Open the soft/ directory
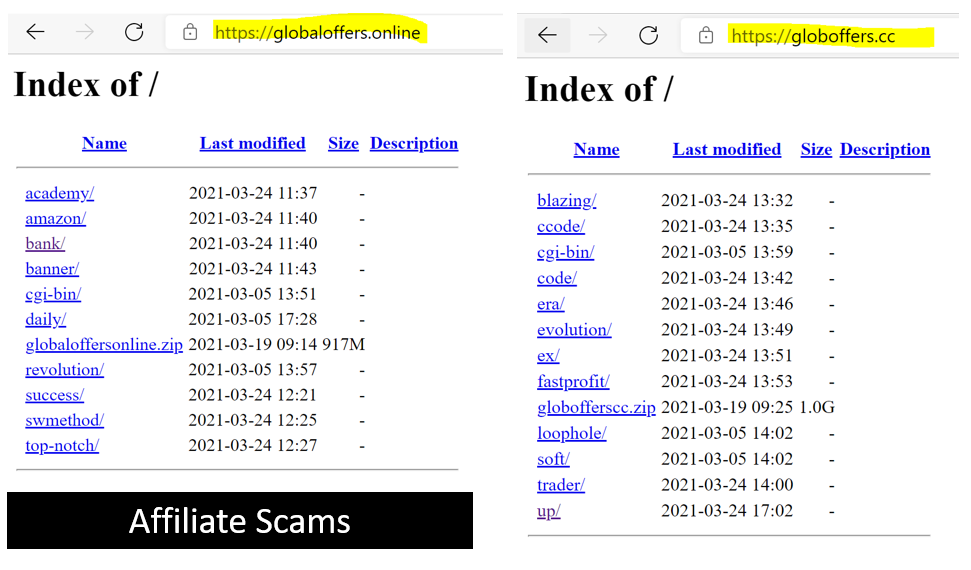This screenshot has width=971, height=570. [x=553, y=459]
